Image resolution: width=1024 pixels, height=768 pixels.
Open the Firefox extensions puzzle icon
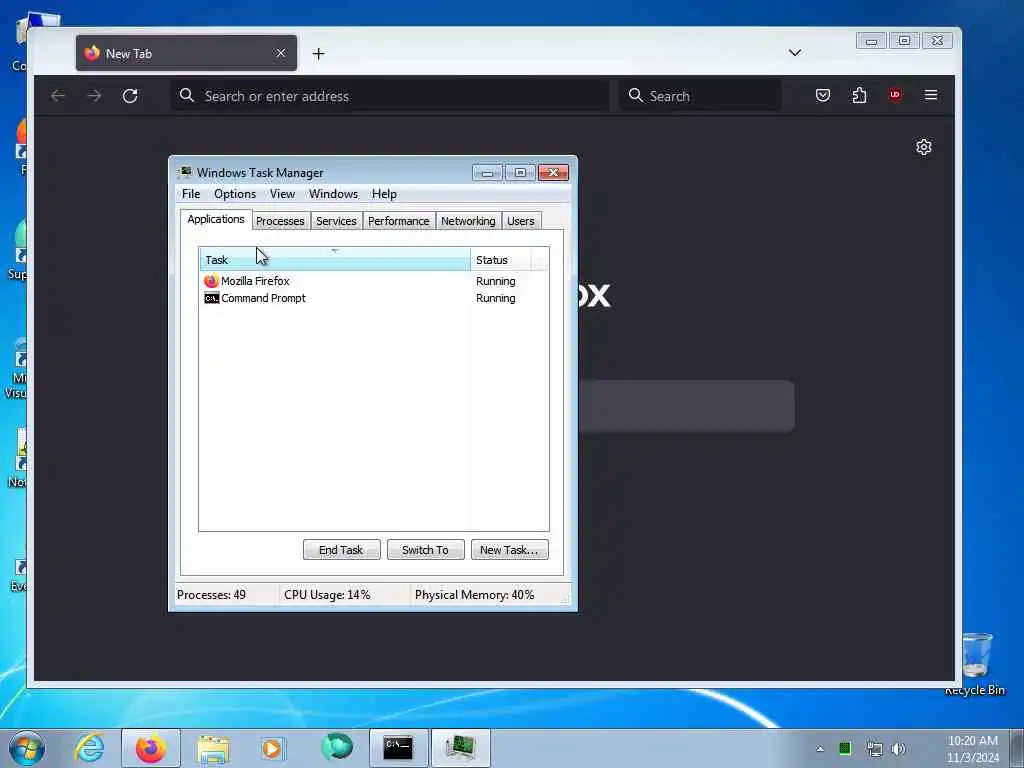coord(859,95)
